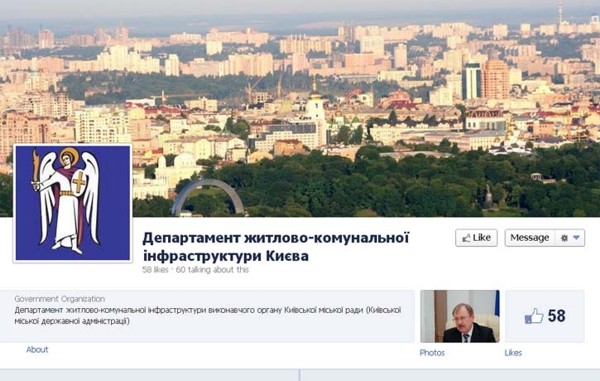Click the Photos label link
Image resolution: width=600 pixels, height=381 pixels.
coord(432,353)
